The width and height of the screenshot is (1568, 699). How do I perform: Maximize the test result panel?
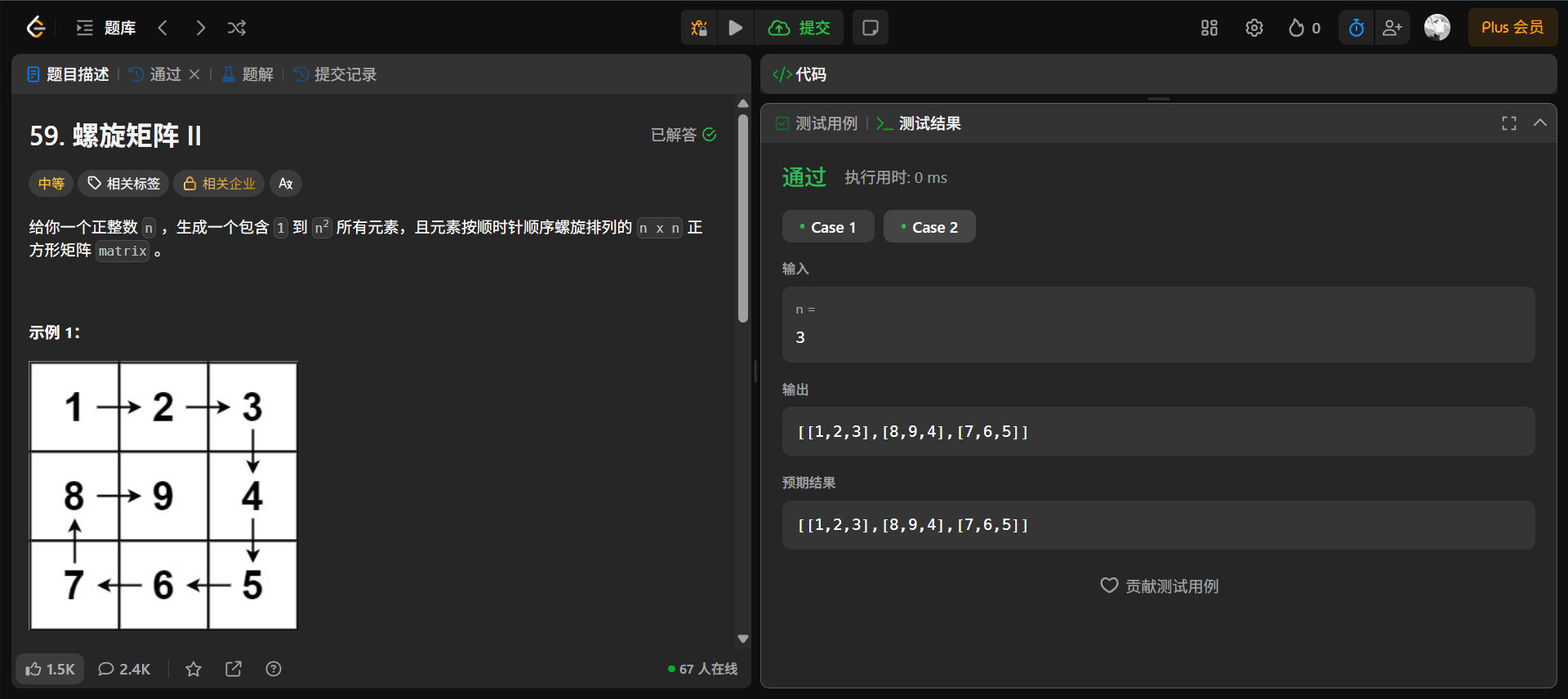tap(1509, 123)
